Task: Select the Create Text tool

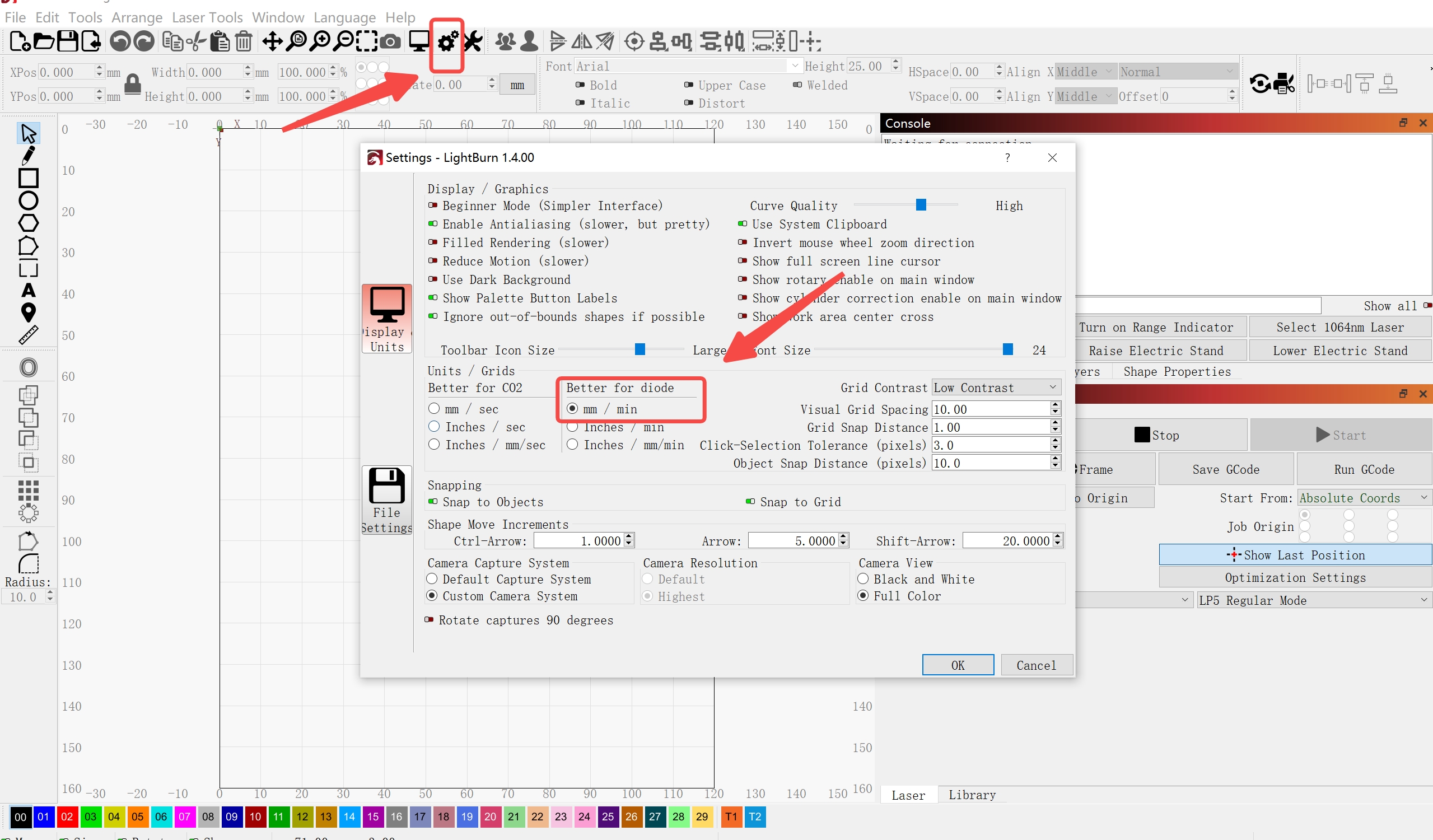Action: [x=29, y=291]
